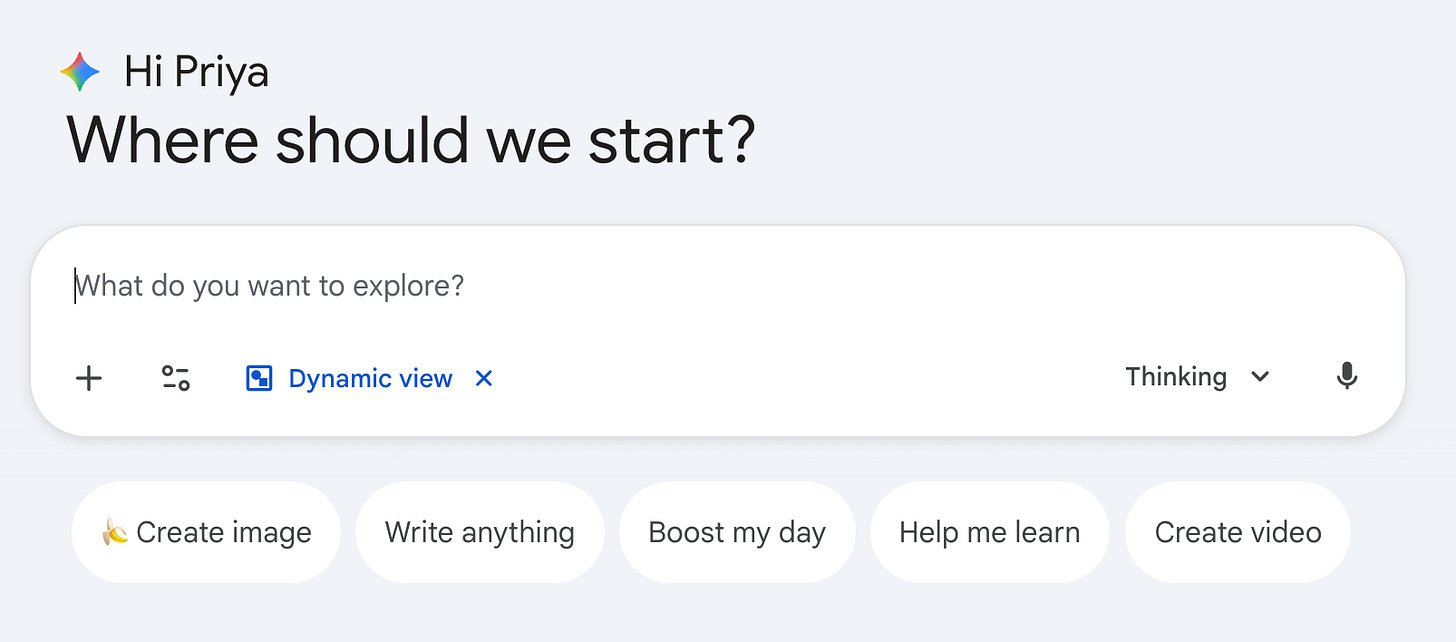Click the Thinking mode label text
Viewport: 1456px width, 642px height.
click(1175, 377)
